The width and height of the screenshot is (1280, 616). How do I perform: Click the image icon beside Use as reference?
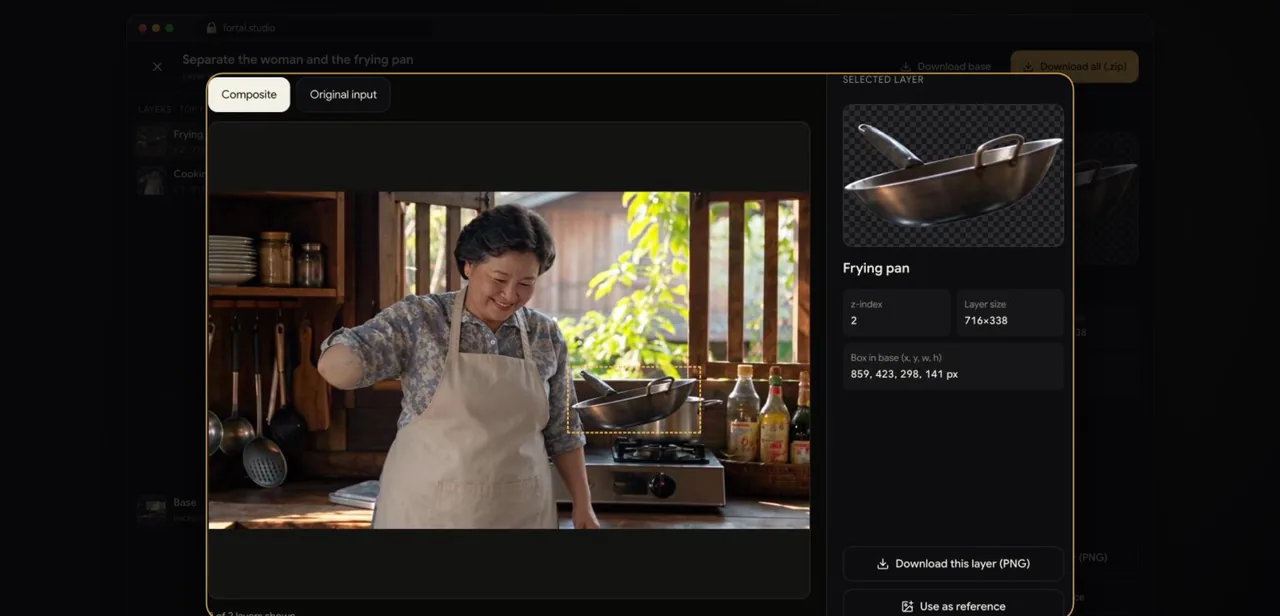click(907, 607)
